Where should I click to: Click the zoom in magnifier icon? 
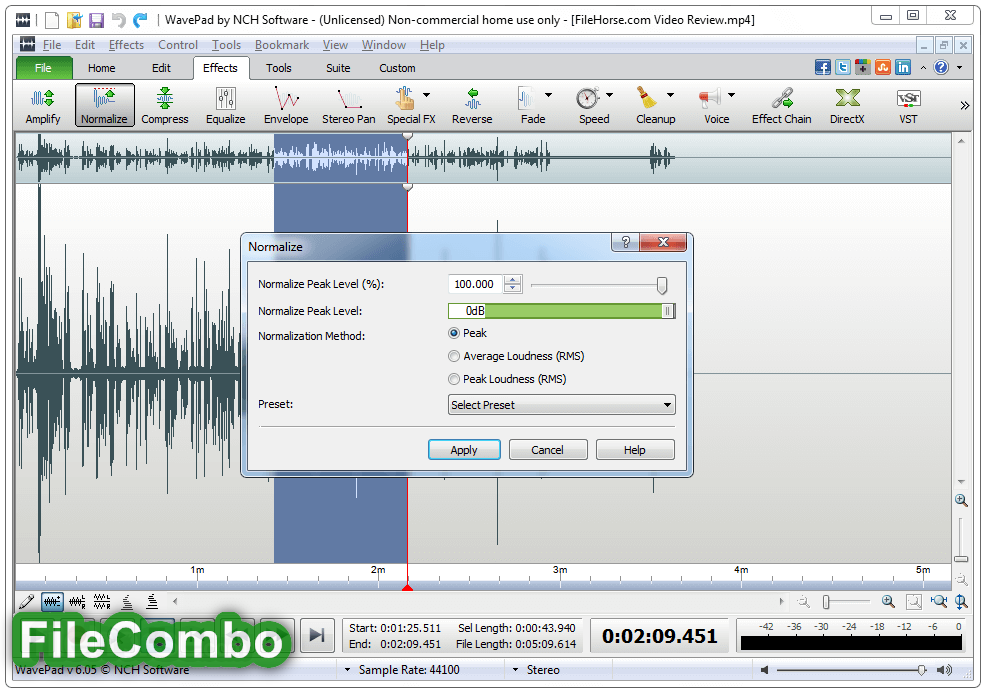pyautogui.click(x=888, y=602)
